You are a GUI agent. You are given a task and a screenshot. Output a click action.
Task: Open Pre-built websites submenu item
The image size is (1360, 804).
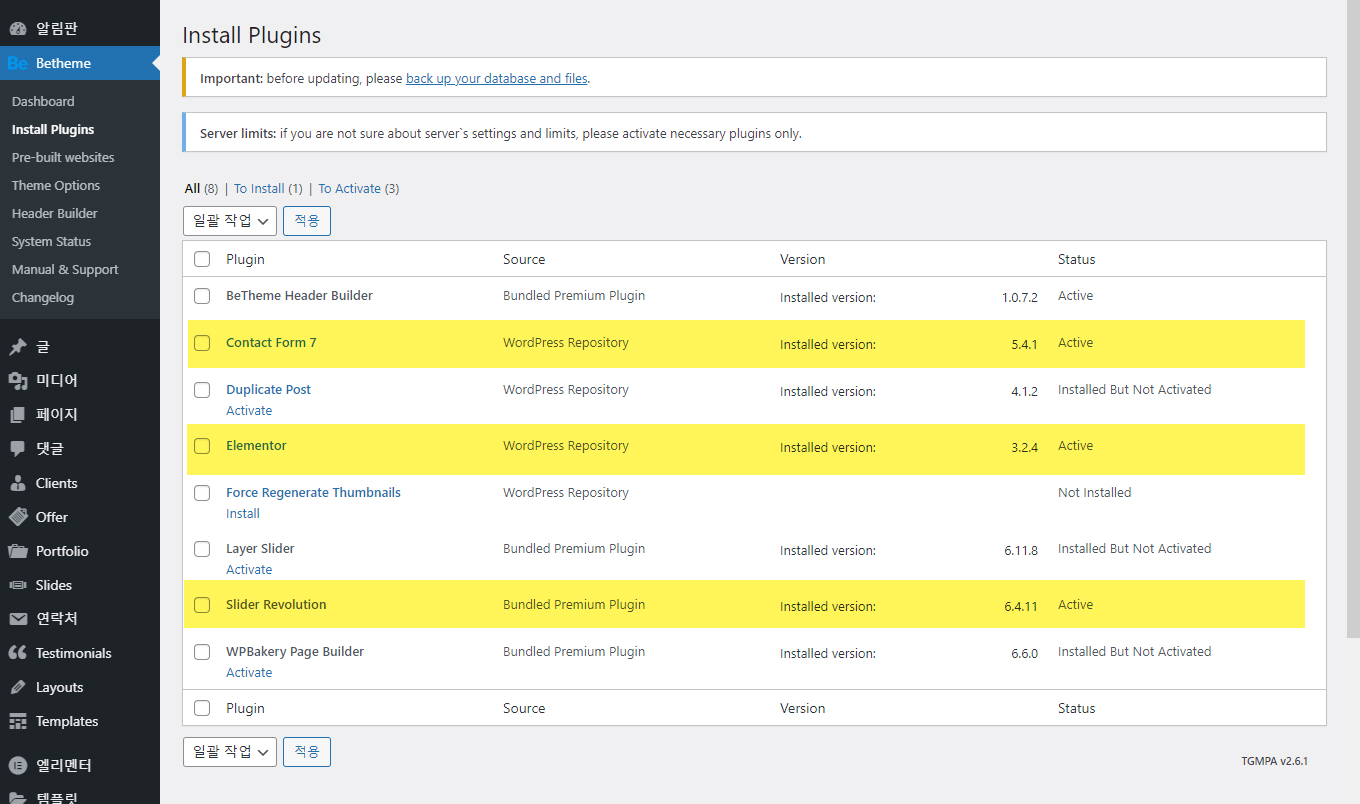(63, 157)
